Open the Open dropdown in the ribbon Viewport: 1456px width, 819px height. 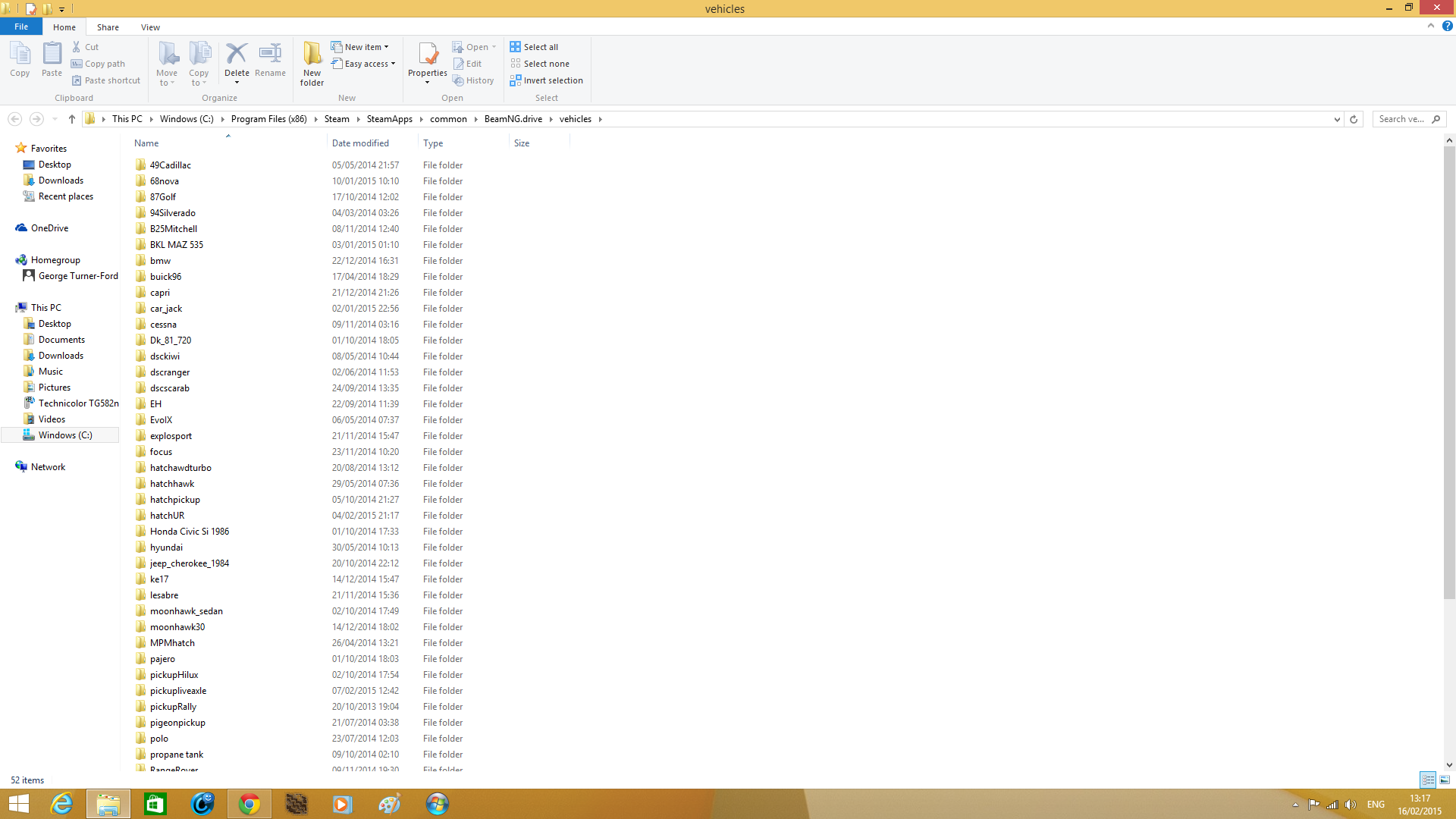click(x=474, y=47)
